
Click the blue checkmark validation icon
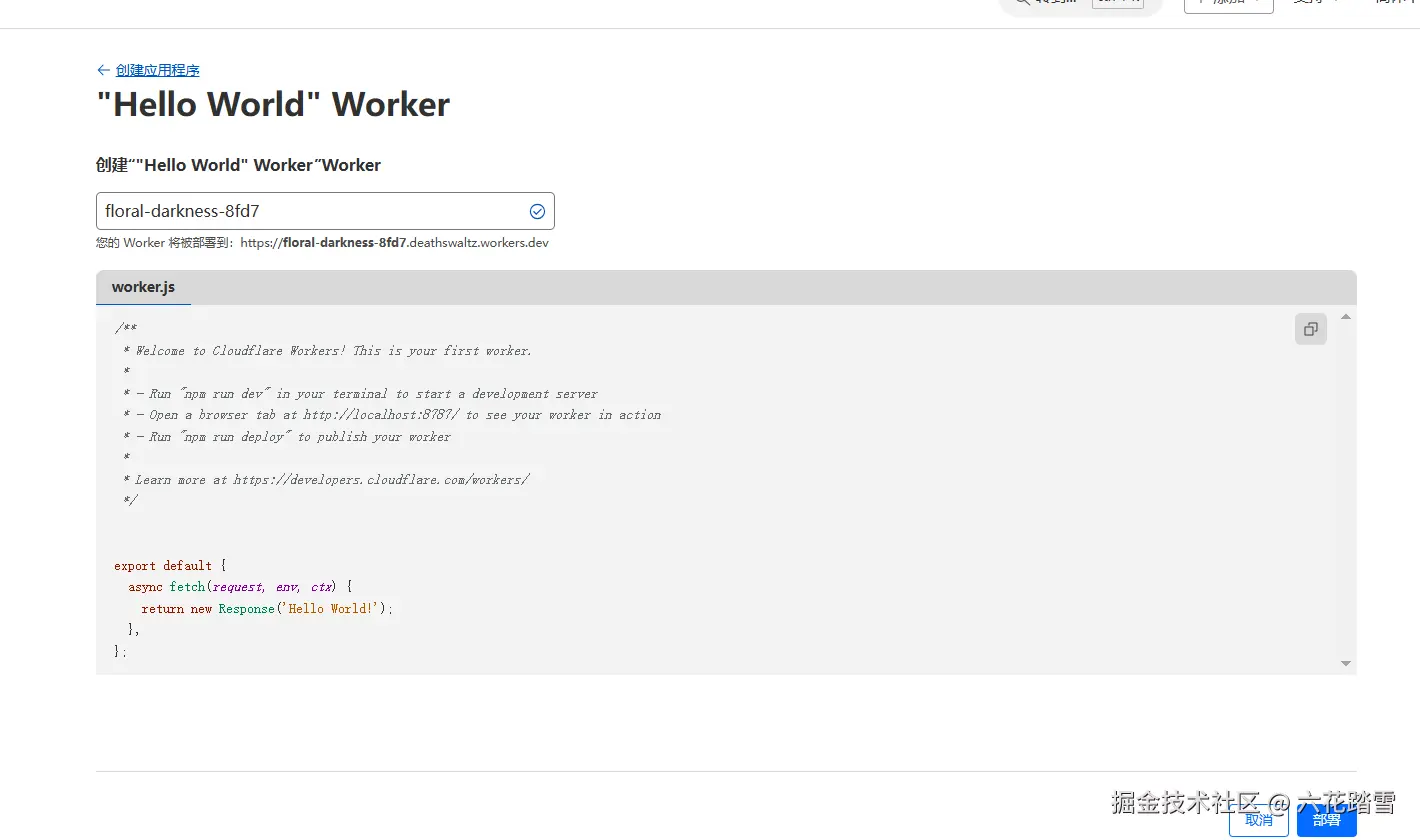537,211
